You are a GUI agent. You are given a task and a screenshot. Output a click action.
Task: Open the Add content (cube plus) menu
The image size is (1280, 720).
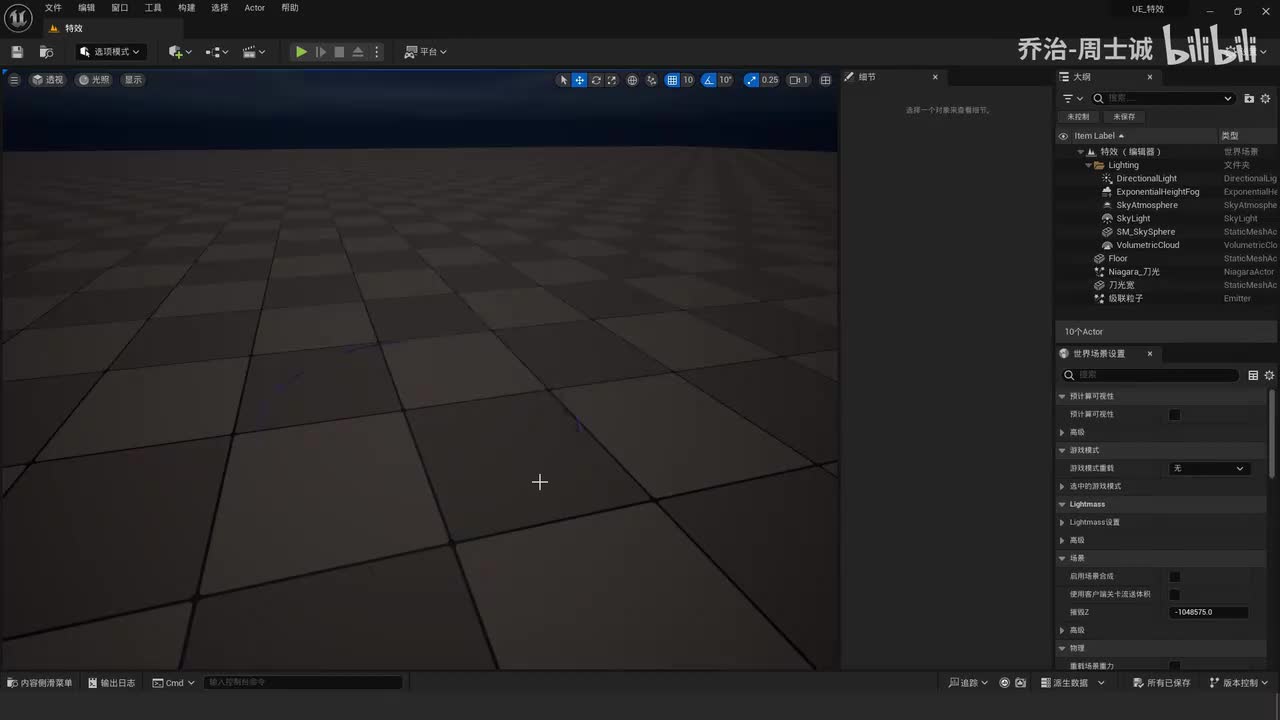tap(180, 52)
